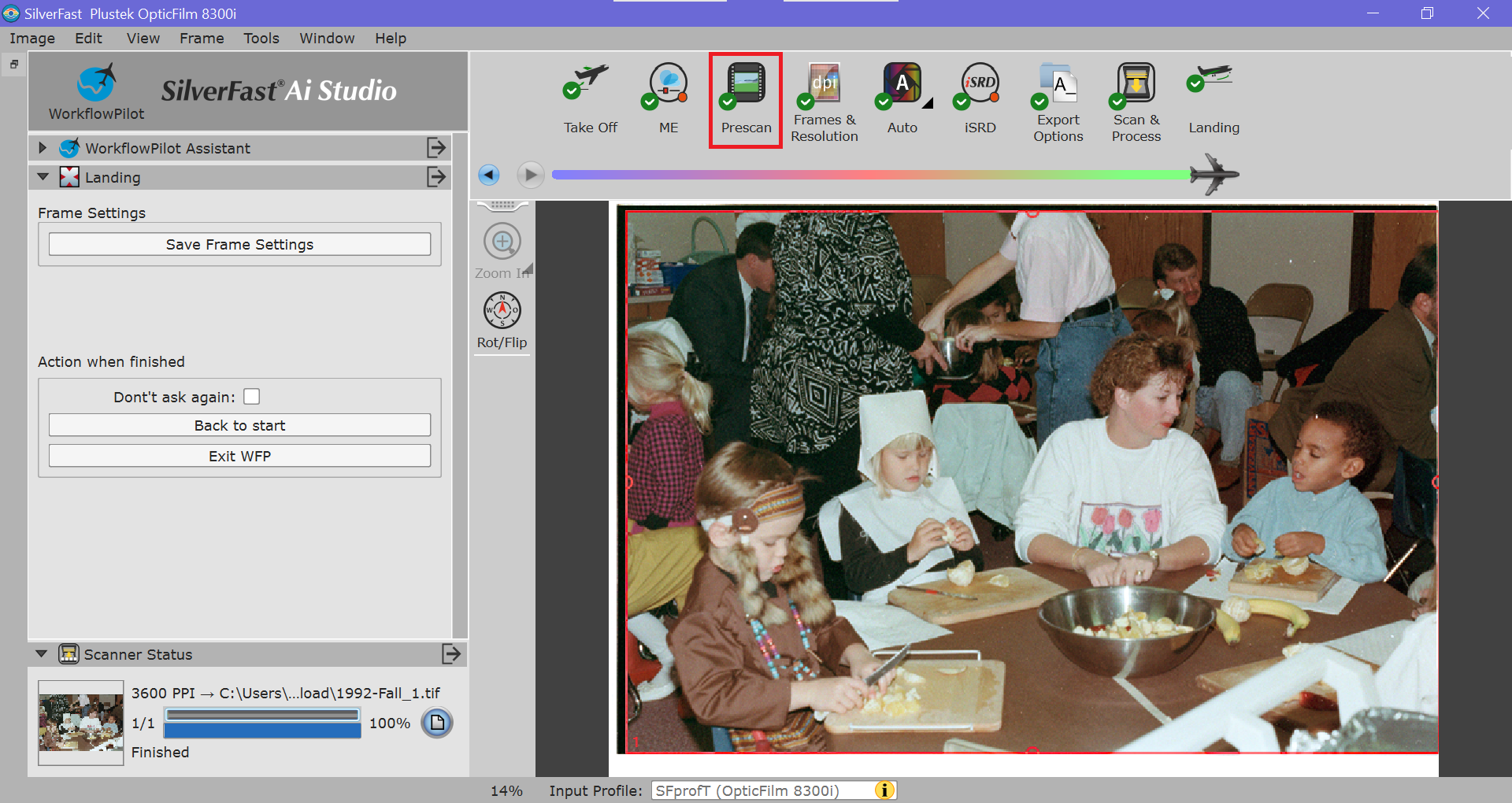
Task: Click the 3600 PPI output path text
Action: (x=286, y=693)
